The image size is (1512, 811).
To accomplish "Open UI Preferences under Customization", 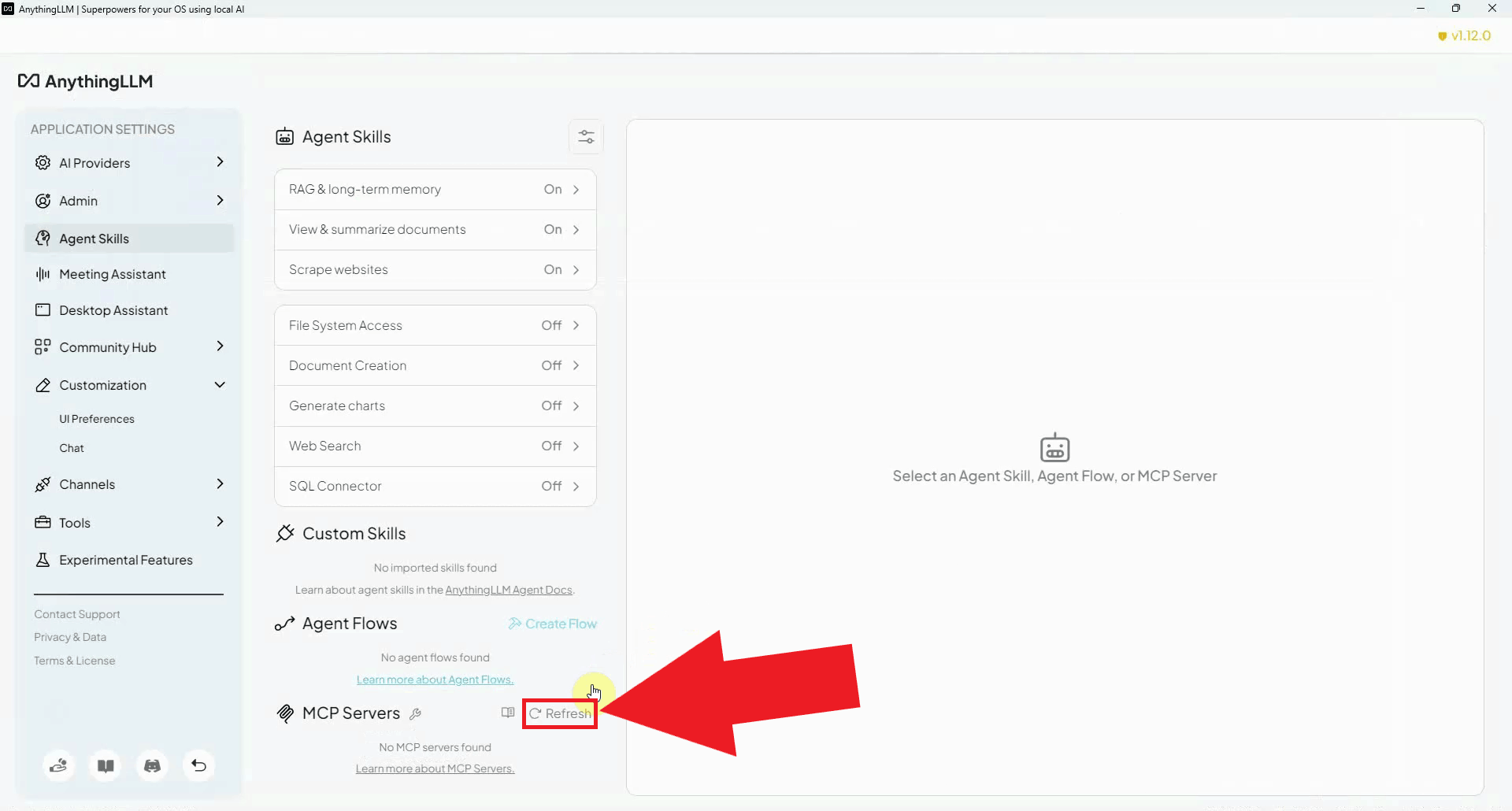I will point(97,419).
